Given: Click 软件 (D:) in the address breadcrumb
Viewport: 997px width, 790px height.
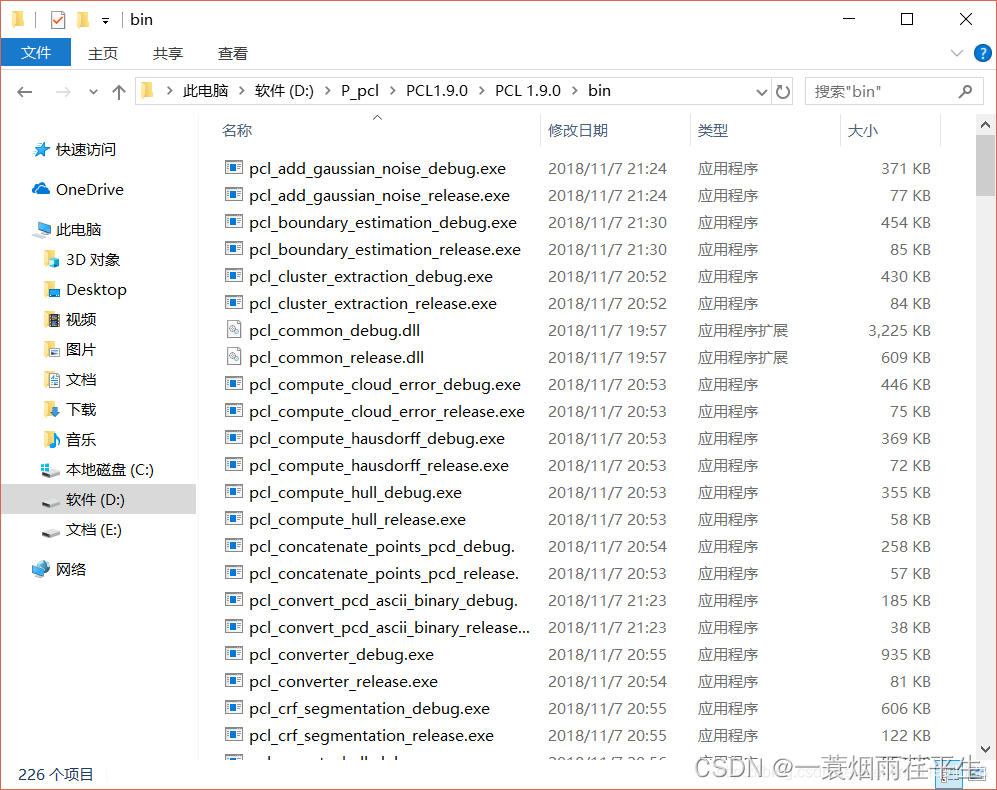Looking at the screenshot, I should [x=284, y=91].
